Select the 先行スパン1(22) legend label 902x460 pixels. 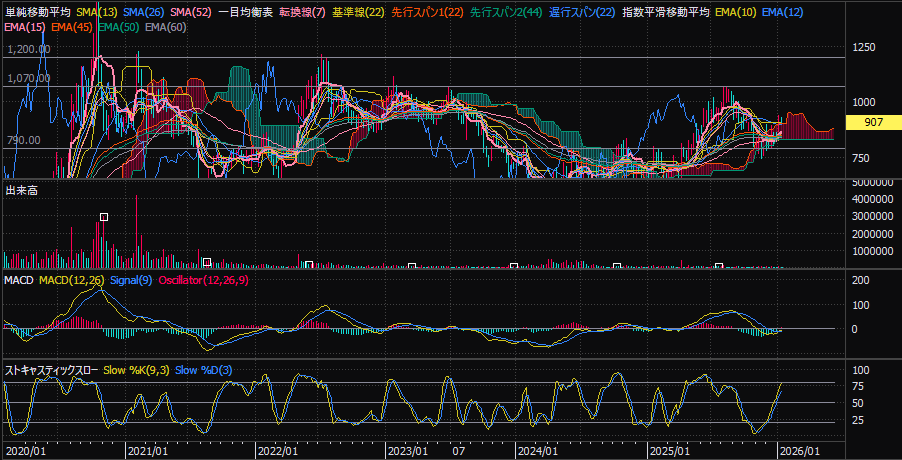tap(428, 12)
